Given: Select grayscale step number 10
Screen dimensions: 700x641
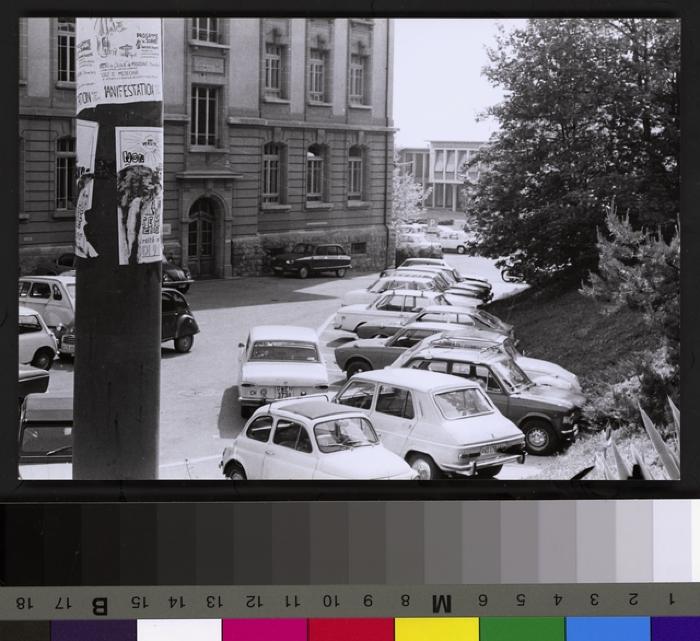Looking at the screenshot, I should [x=329, y=602].
